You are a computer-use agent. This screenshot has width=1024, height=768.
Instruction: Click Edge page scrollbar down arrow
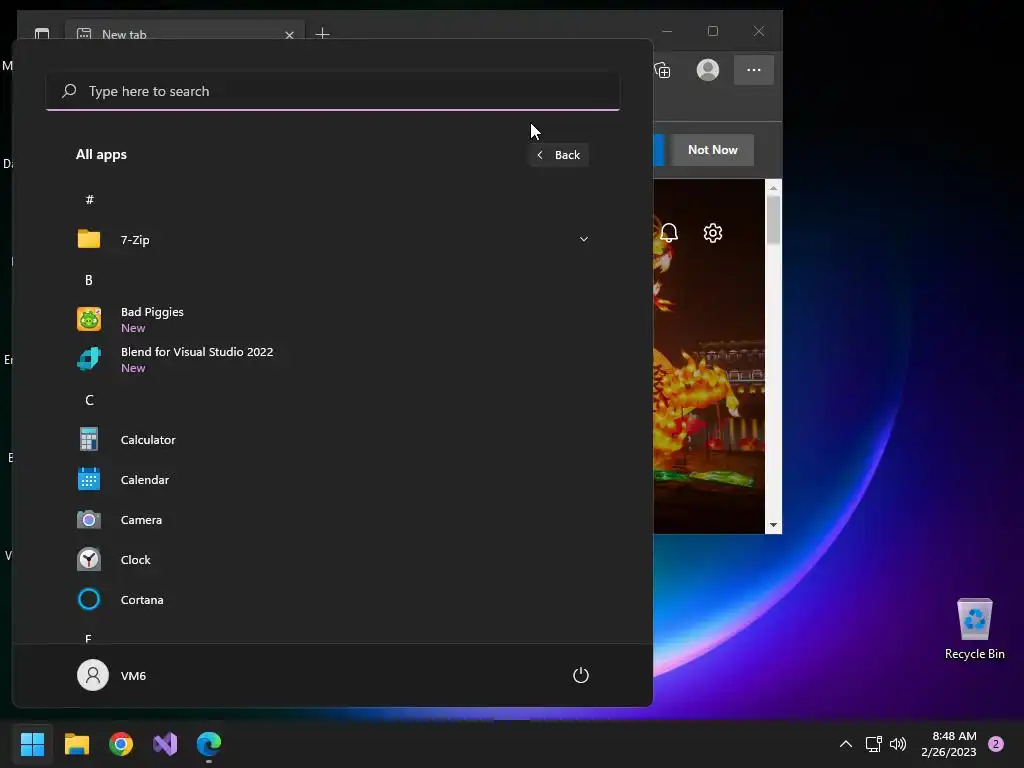click(773, 525)
